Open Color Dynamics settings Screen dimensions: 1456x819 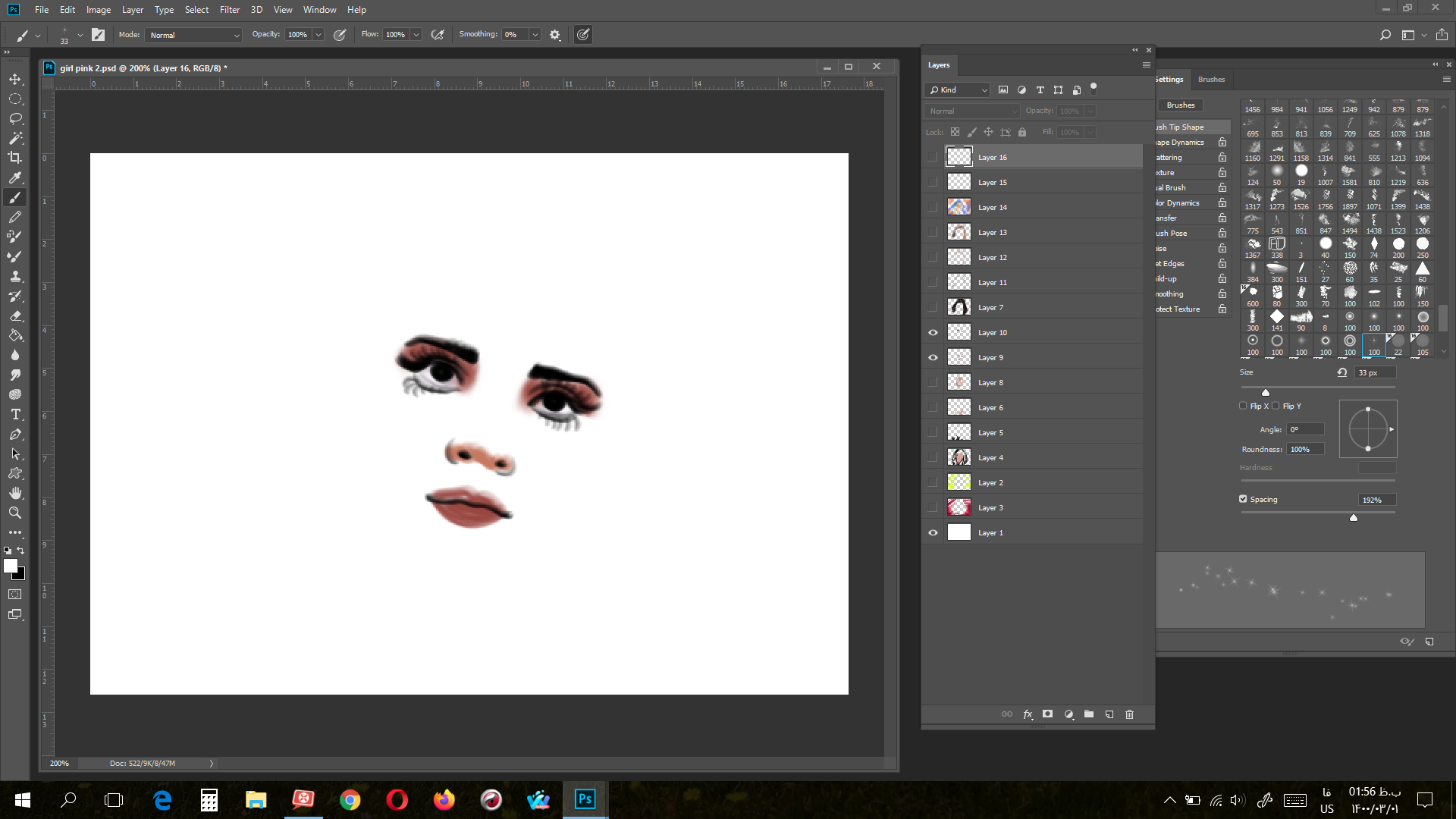point(1179,203)
